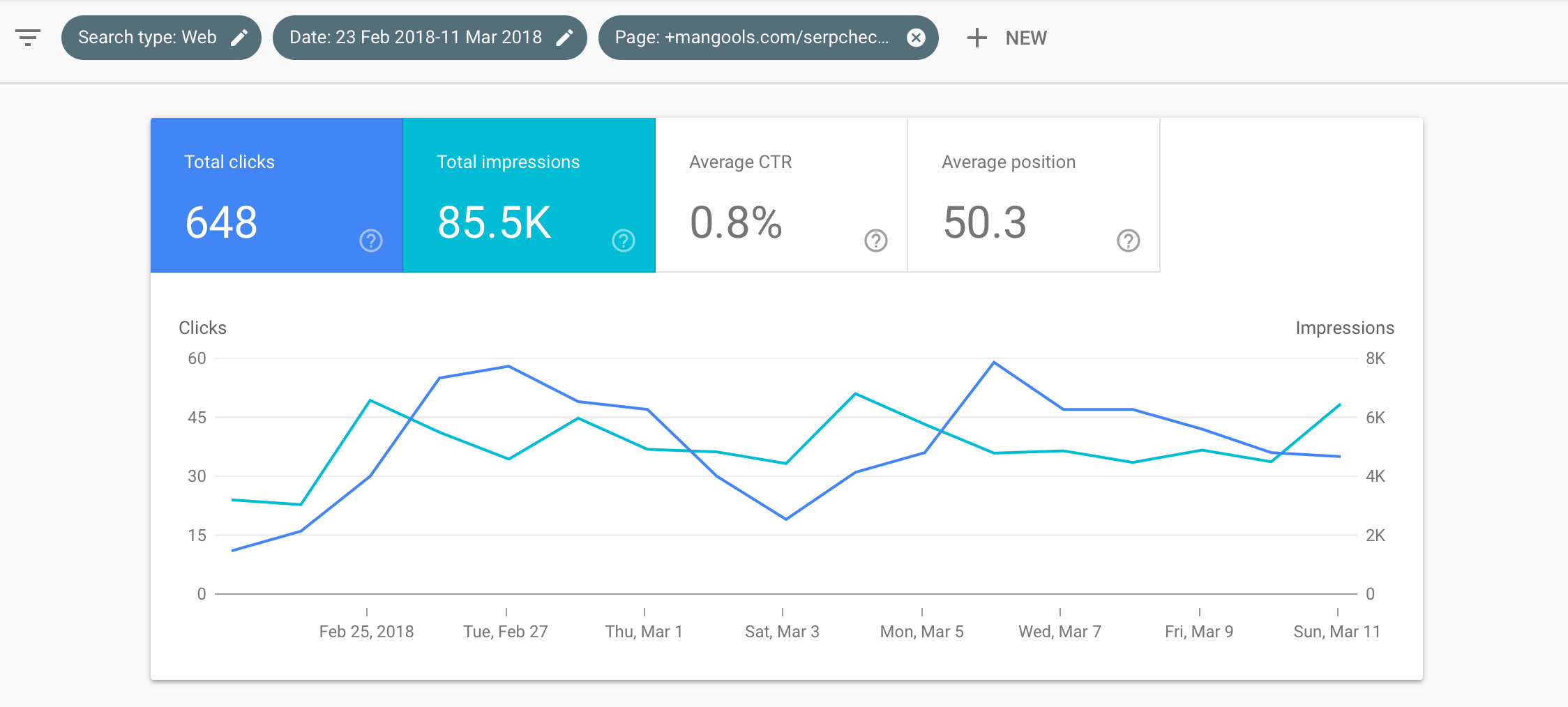This screenshot has height=707, width=1568.
Task: Click the impressions peak at Mar 4
Action: (x=855, y=394)
